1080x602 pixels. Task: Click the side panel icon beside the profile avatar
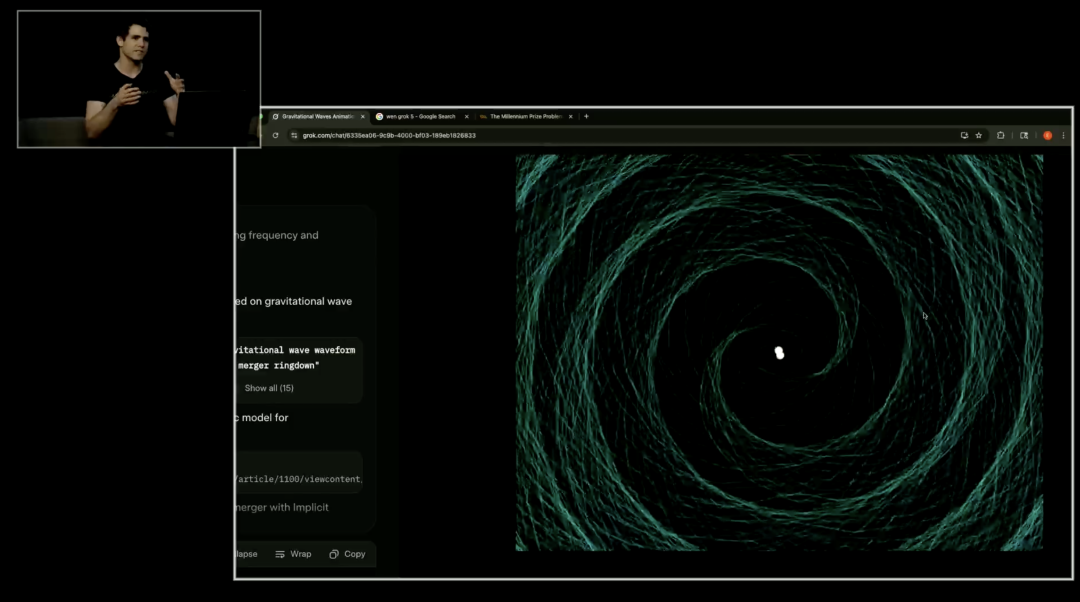pyautogui.click(x=1025, y=136)
